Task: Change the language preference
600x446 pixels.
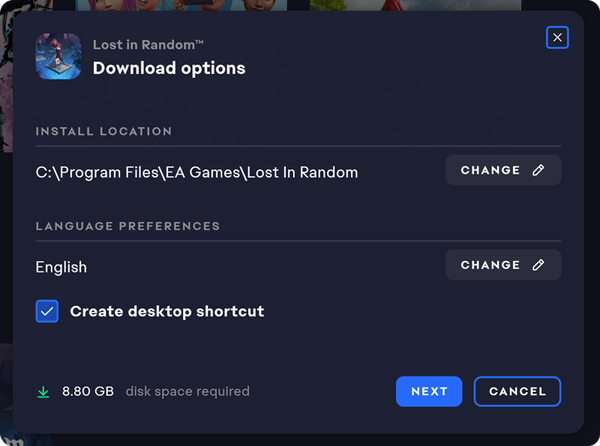Action: pos(503,265)
